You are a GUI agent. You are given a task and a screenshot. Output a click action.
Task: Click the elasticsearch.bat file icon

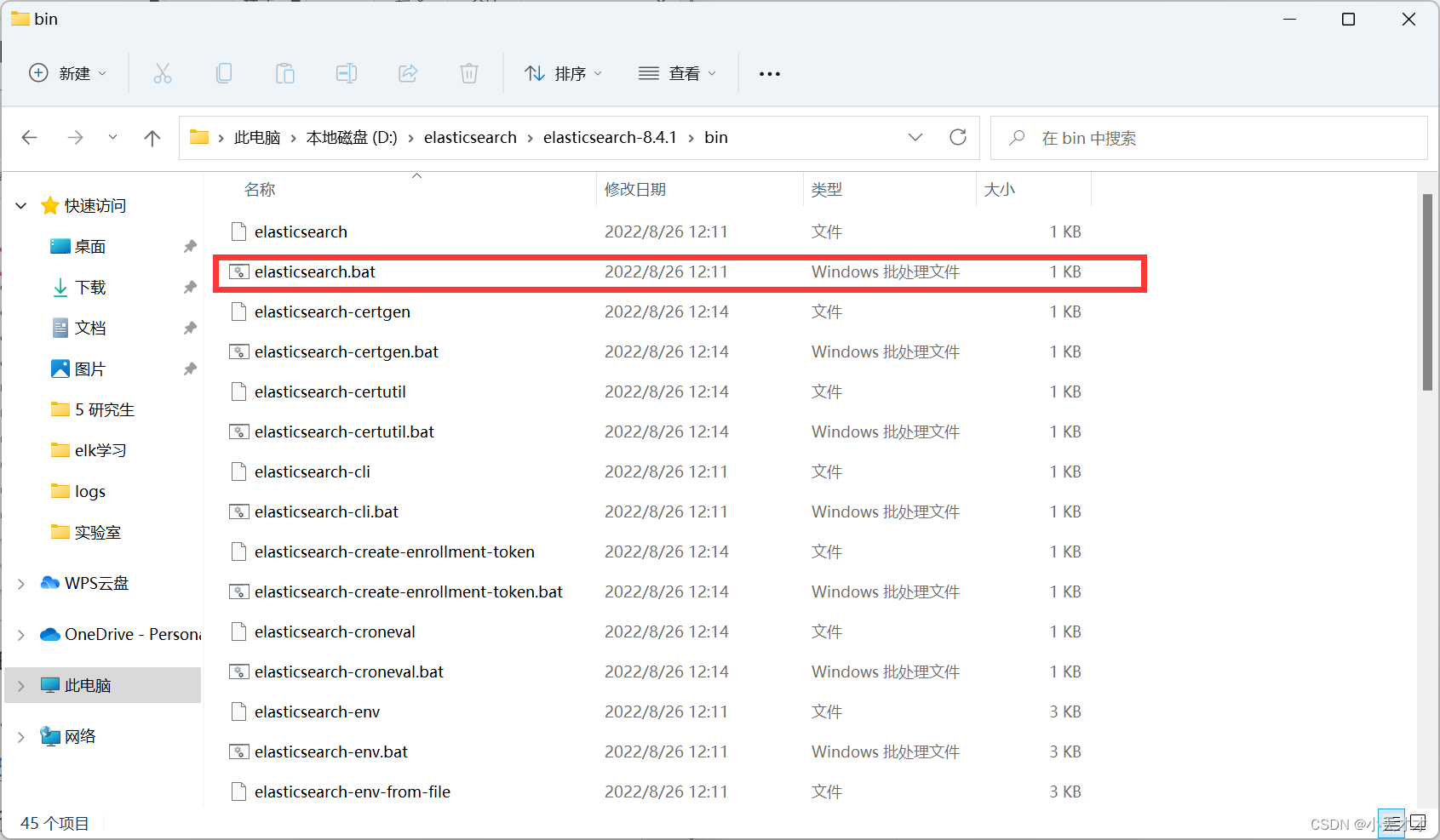[239, 271]
